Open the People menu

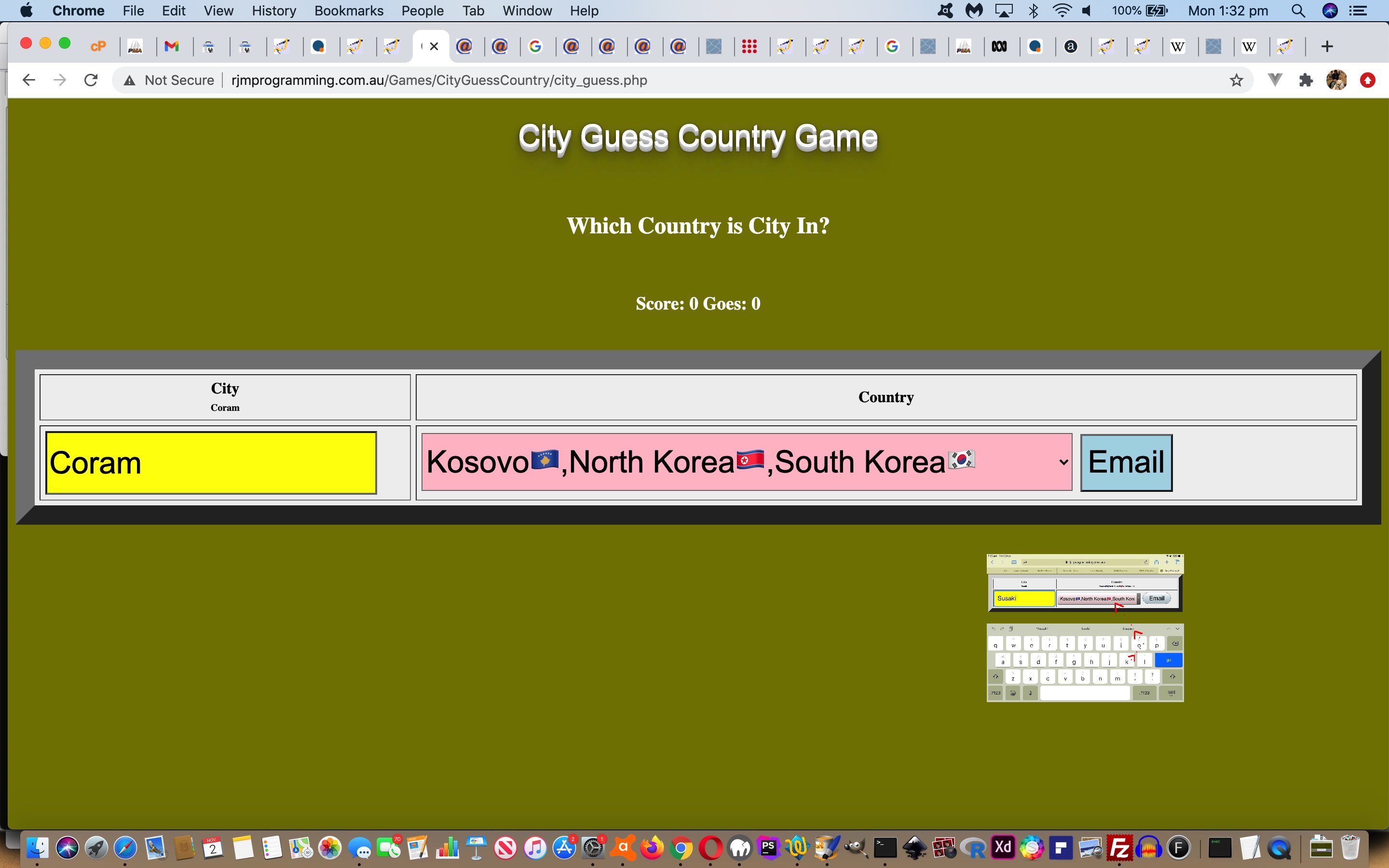[422, 11]
